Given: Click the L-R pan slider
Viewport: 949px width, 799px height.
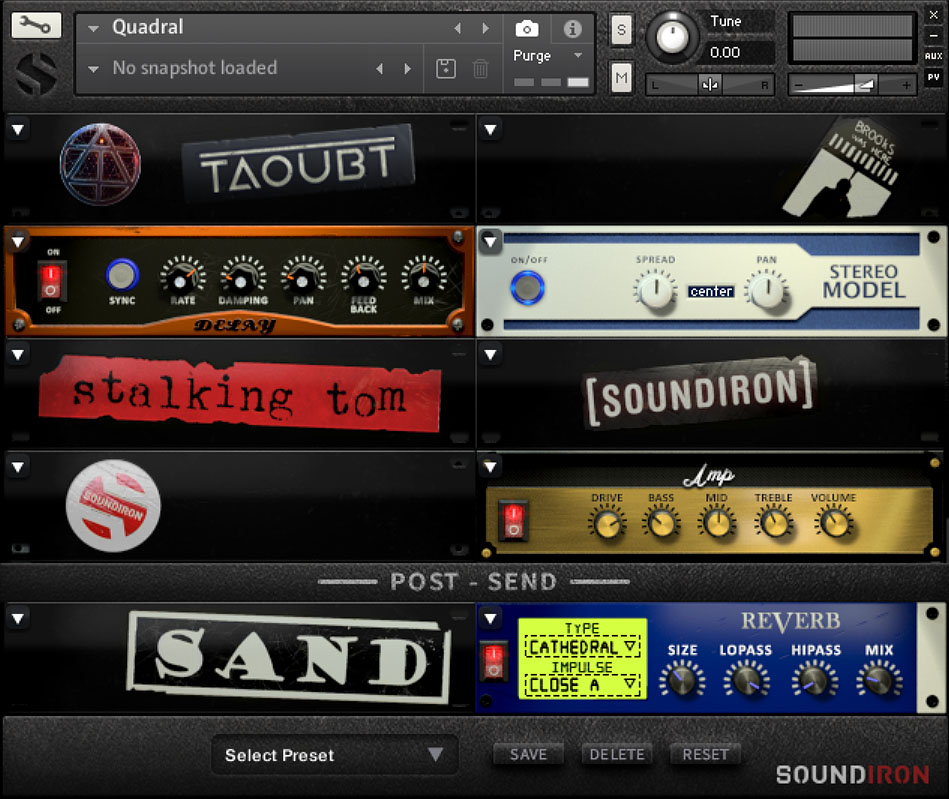Looking at the screenshot, I should [709, 85].
